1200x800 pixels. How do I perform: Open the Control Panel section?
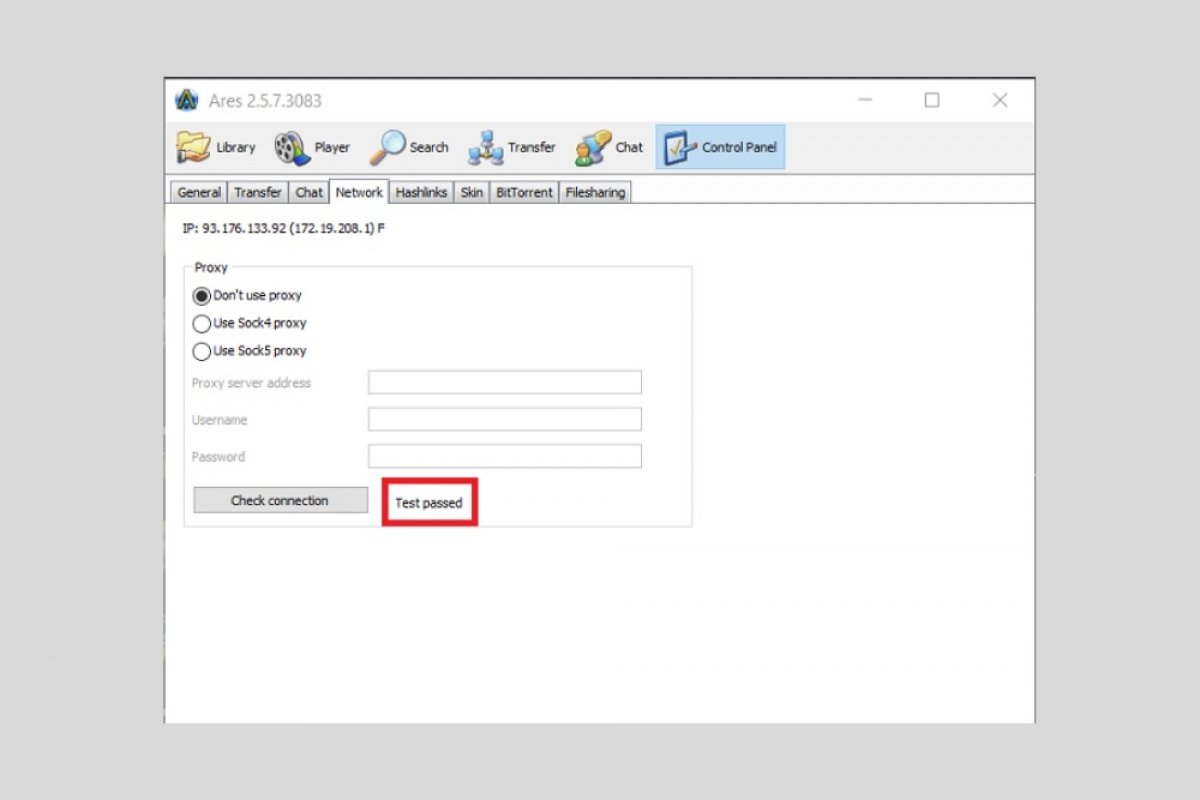720,147
